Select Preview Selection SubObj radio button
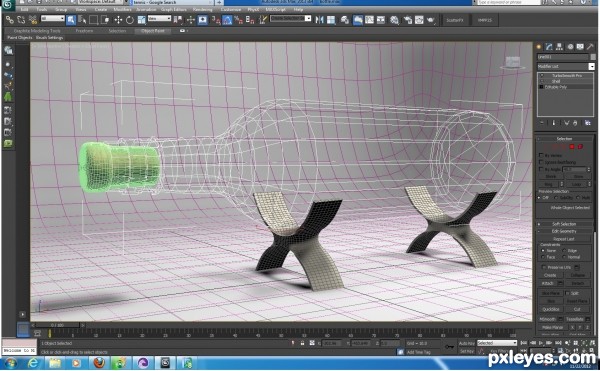600x371 pixels. click(x=556, y=197)
